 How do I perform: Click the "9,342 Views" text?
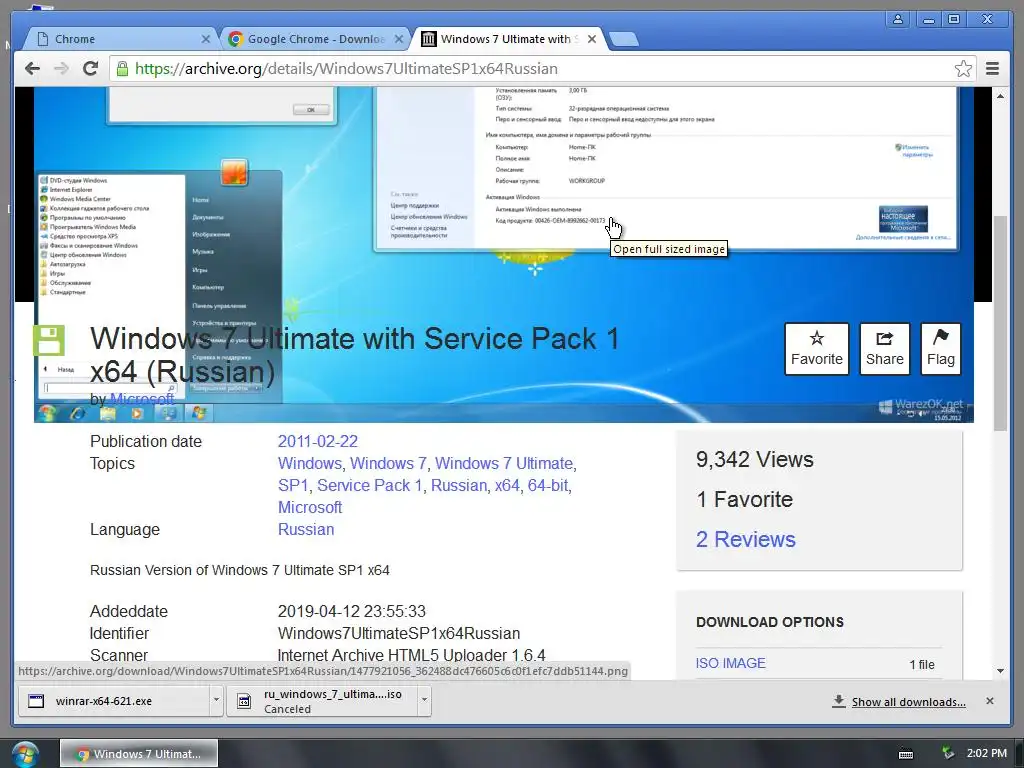[754, 460]
